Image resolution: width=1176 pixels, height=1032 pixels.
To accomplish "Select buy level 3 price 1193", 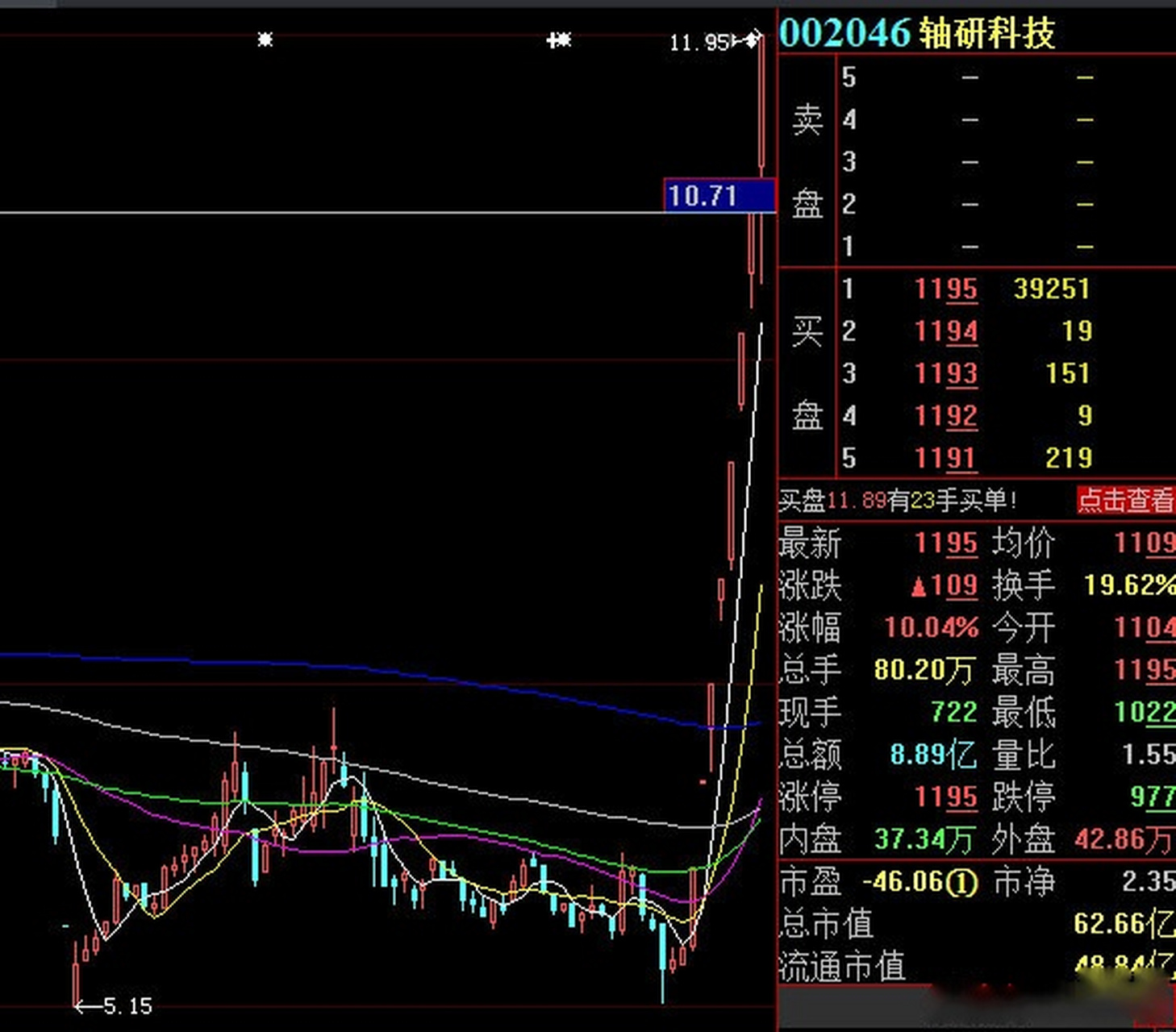I will pos(946,373).
